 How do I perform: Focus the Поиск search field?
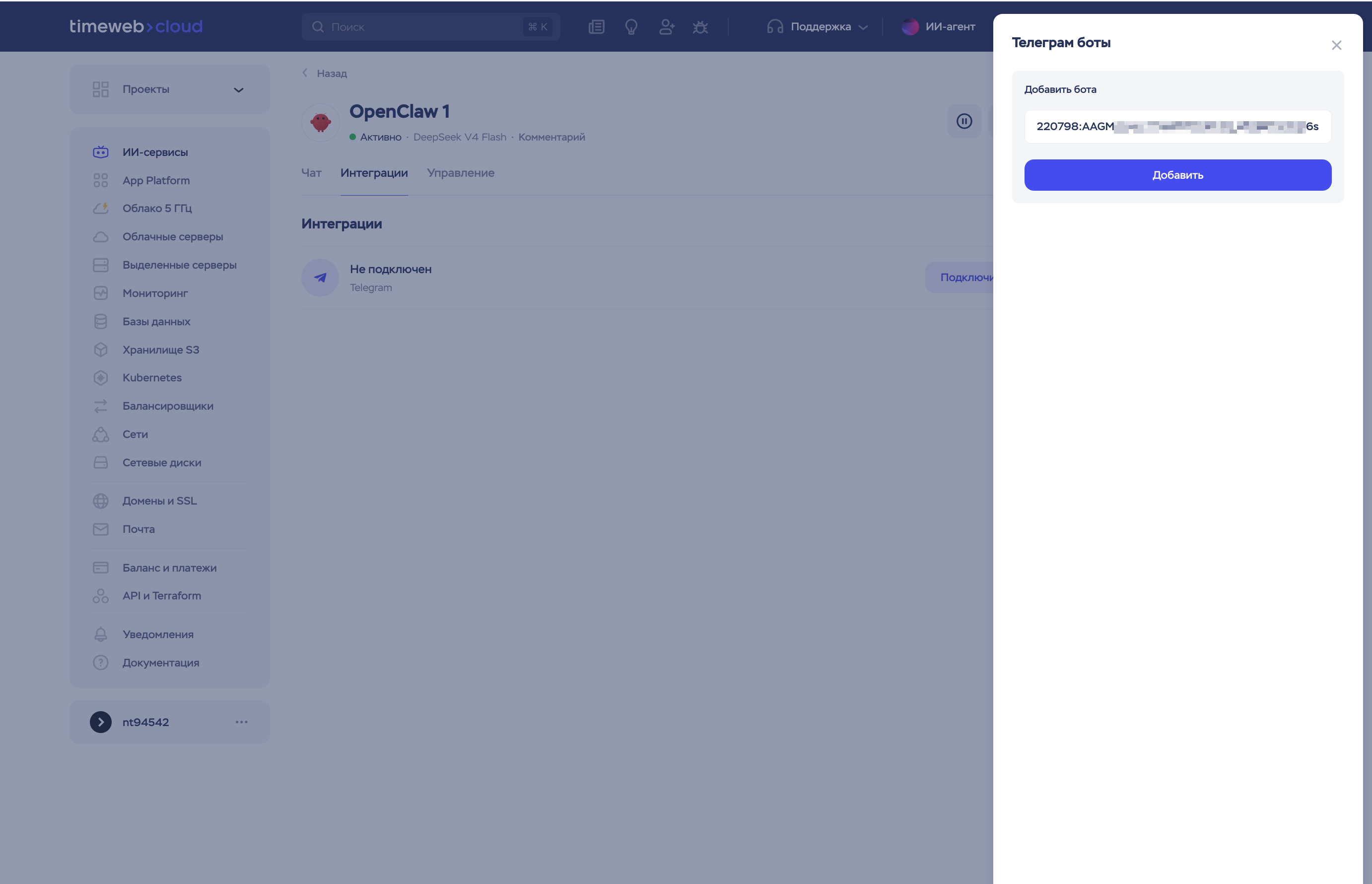click(x=431, y=27)
